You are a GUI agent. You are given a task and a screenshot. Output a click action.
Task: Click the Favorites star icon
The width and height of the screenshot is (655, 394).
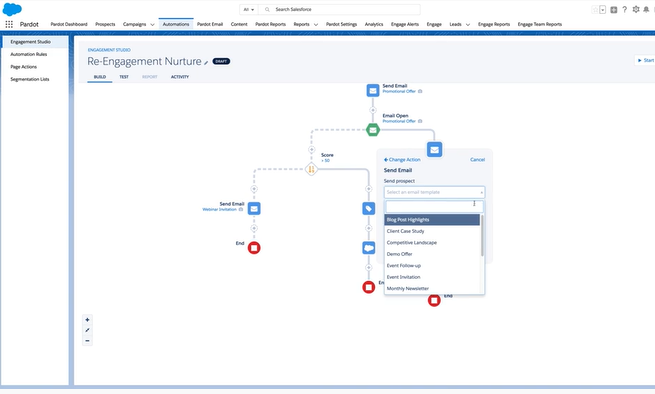pyautogui.click(x=595, y=10)
